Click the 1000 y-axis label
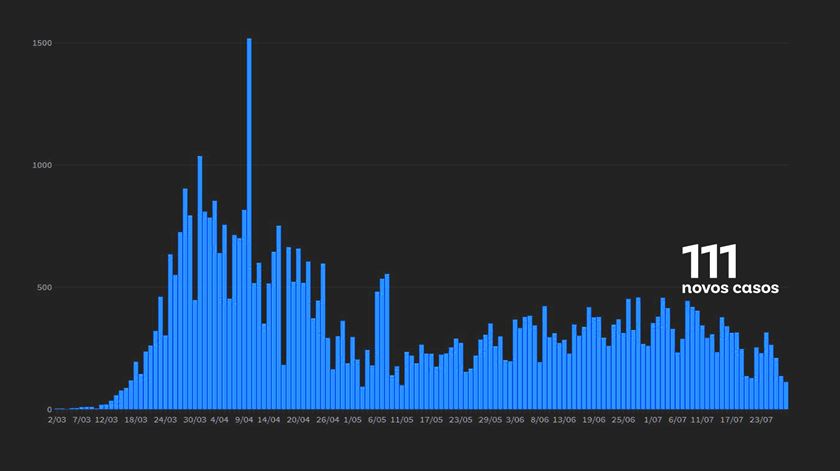Screen dimensions: 840x471 coord(42,165)
